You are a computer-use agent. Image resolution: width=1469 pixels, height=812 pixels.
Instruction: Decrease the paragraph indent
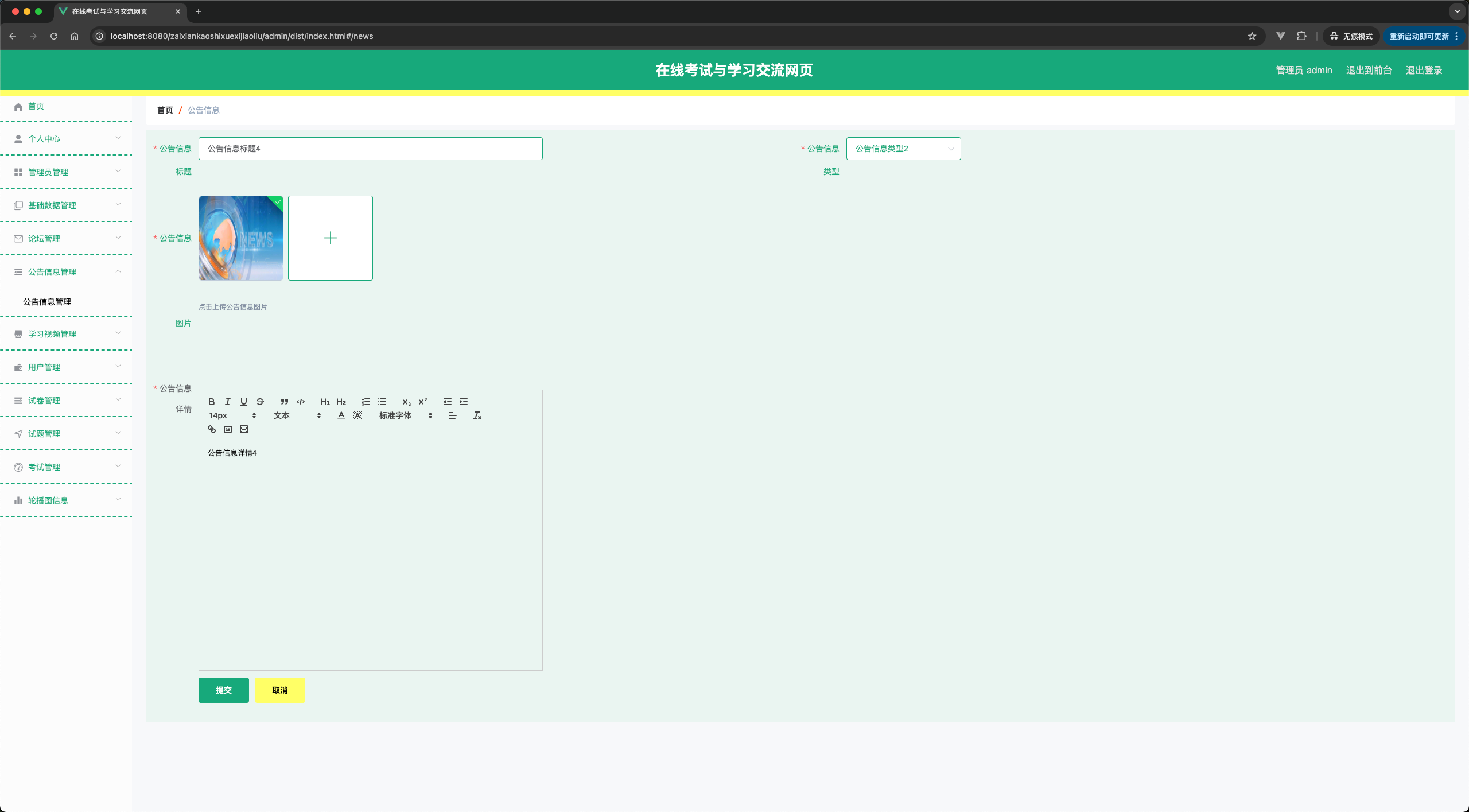(x=447, y=402)
